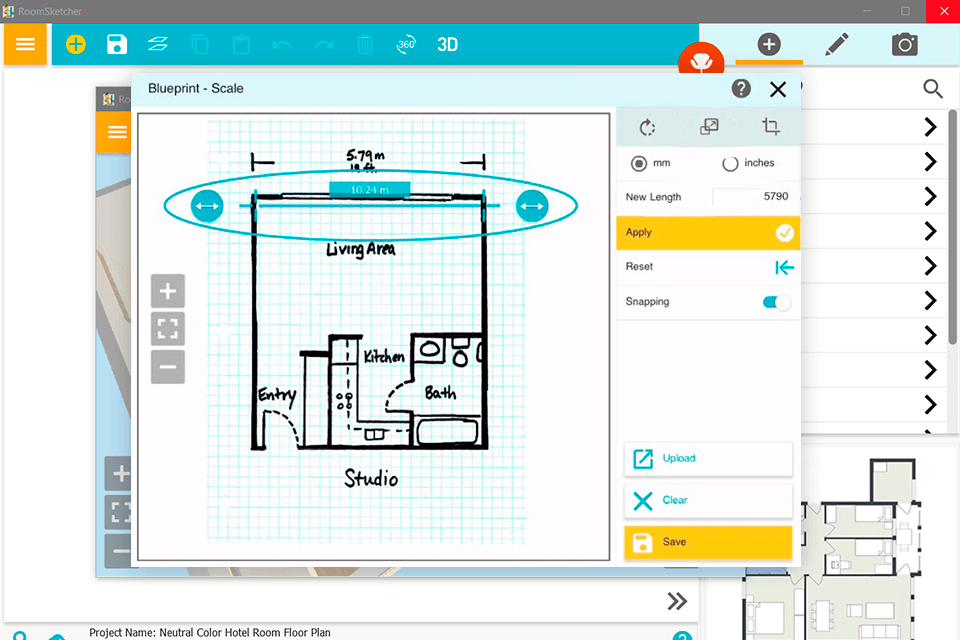Click the rotate blueprint icon
The image size is (960, 640).
pyautogui.click(x=647, y=127)
